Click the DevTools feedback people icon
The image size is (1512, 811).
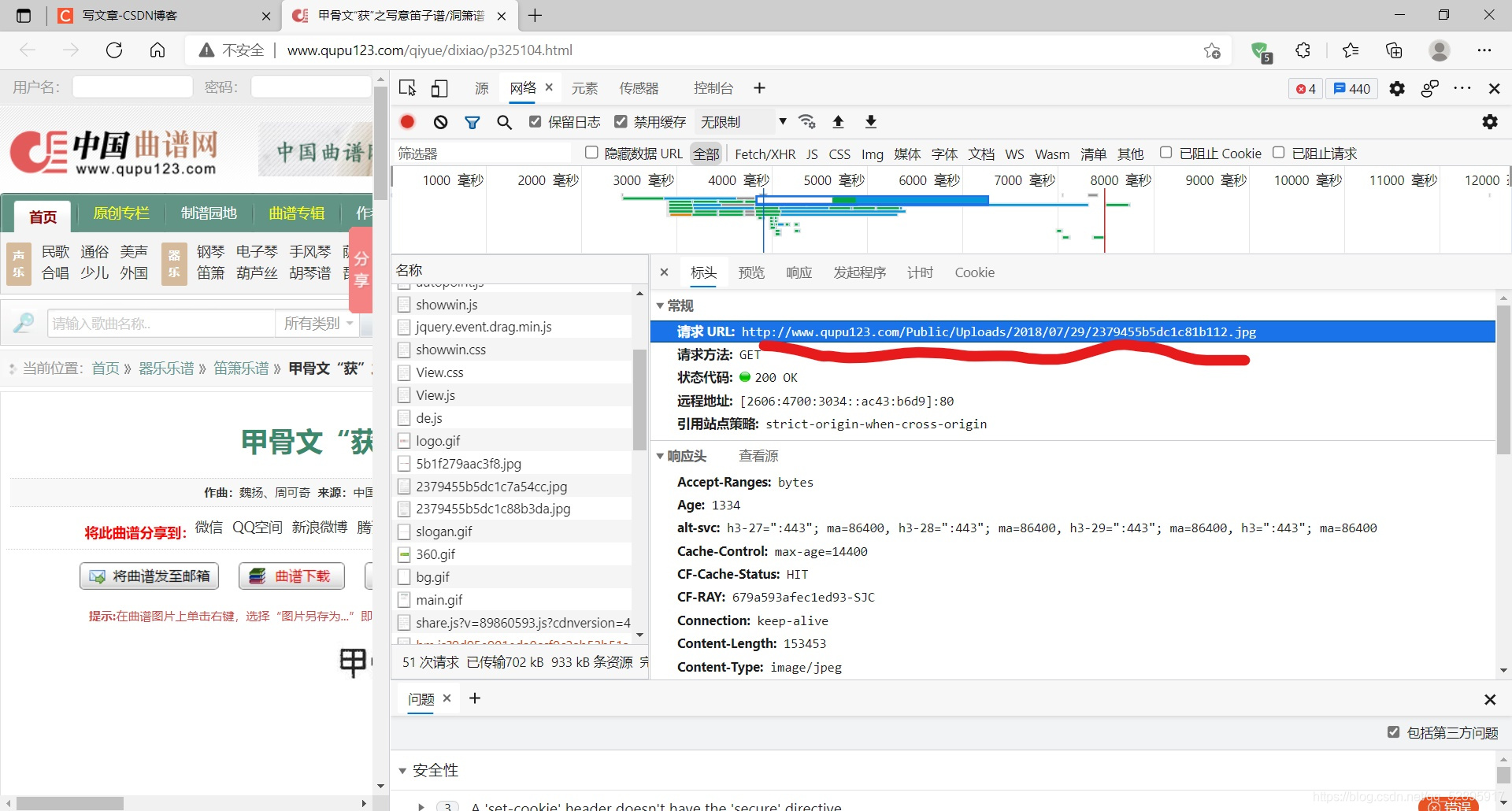(x=1430, y=88)
